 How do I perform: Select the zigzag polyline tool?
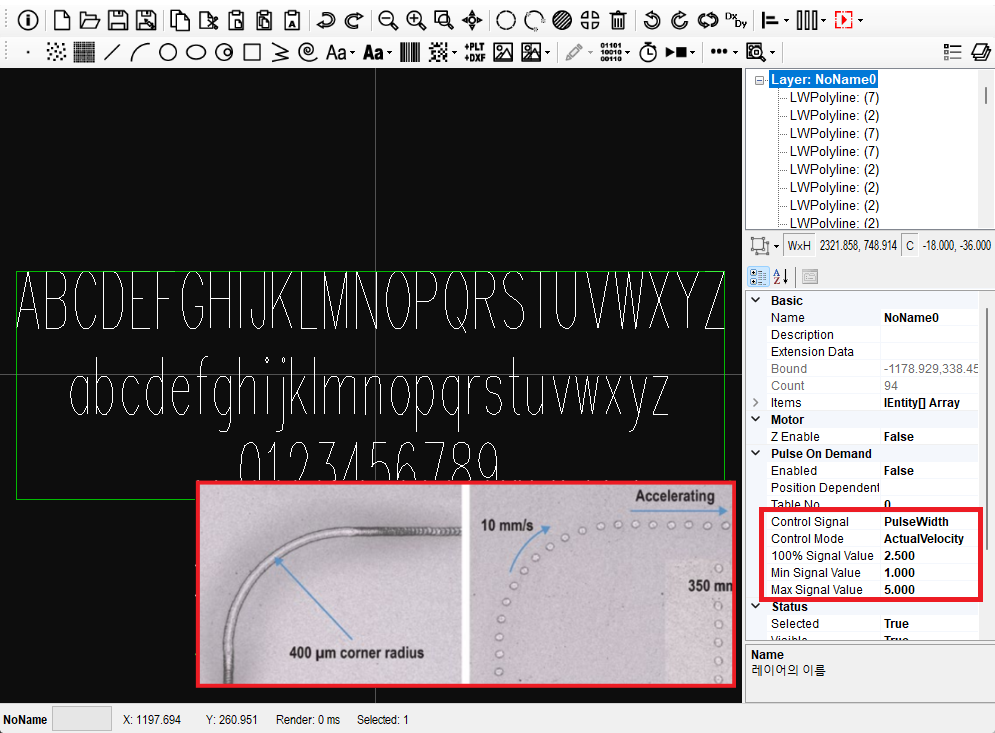(x=280, y=52)
